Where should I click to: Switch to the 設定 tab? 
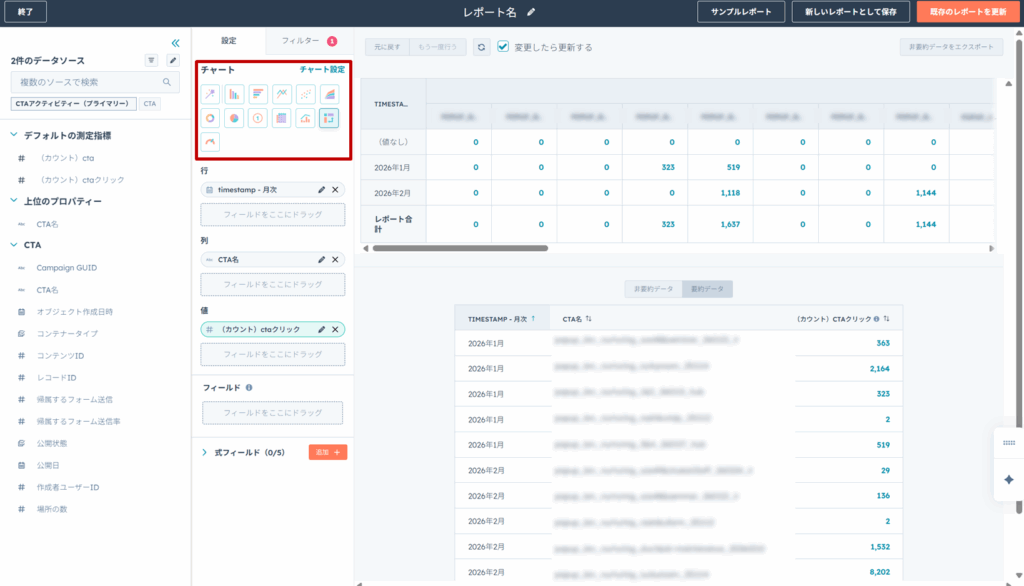tap(229, 41)
